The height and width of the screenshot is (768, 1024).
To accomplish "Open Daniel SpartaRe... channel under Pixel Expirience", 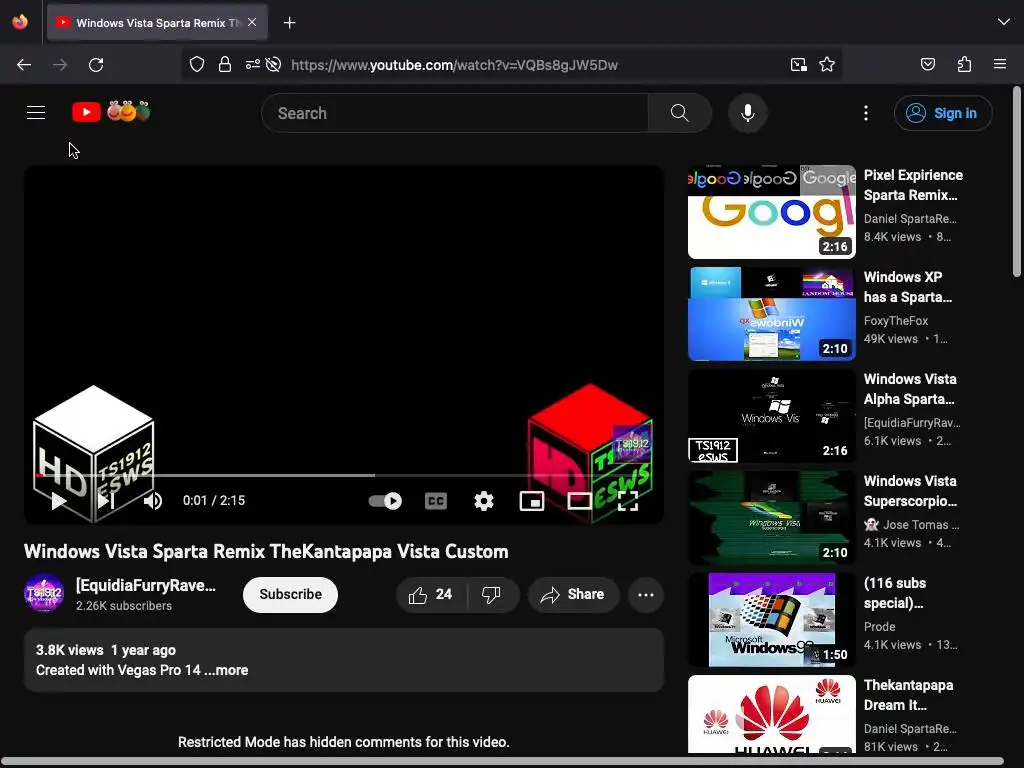I will pyautogui.click(x=910, y=219).
